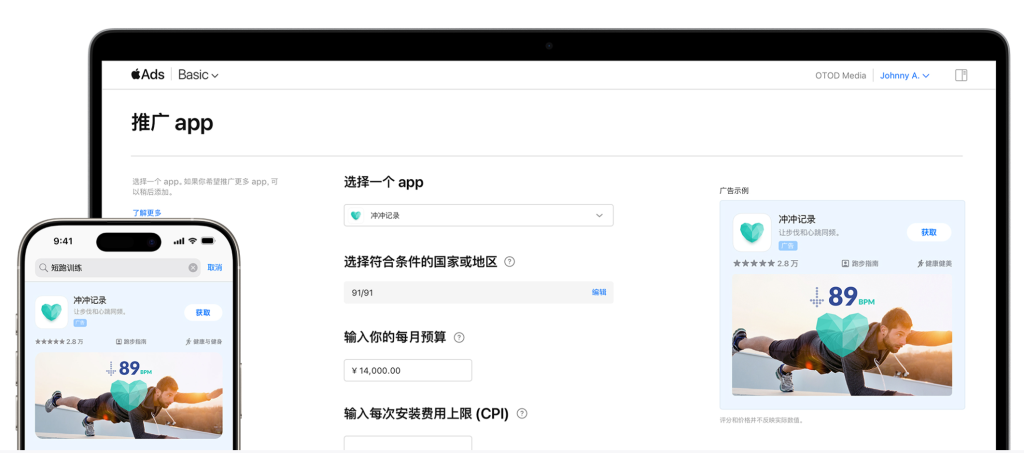The image size is (1024, 453).
Task: Click the 获取 button on the phone
Action: pyautogui.click(x=203, y=313)
